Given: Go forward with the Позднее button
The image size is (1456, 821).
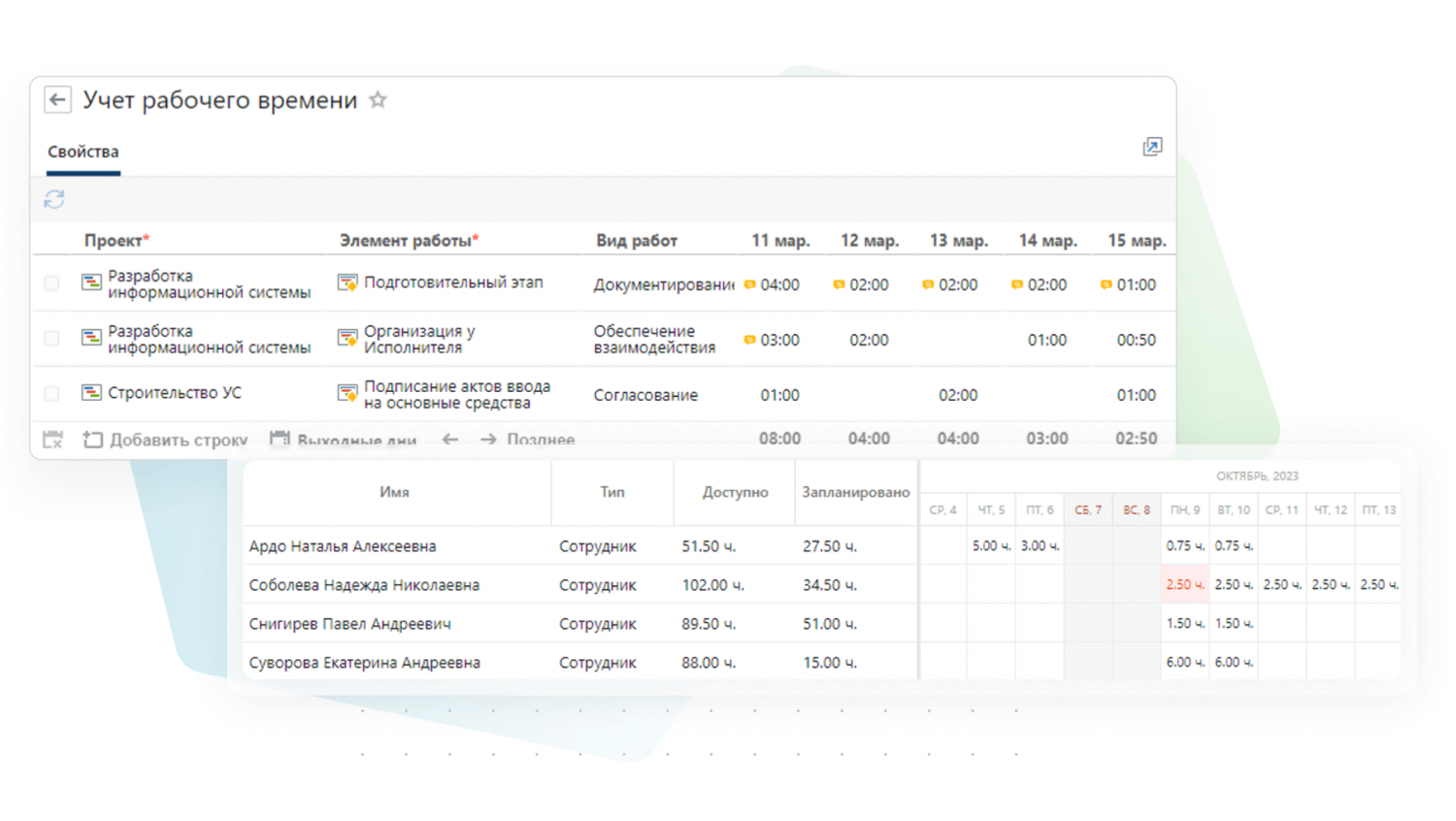Looking at the screenshot, I should 528,440.
